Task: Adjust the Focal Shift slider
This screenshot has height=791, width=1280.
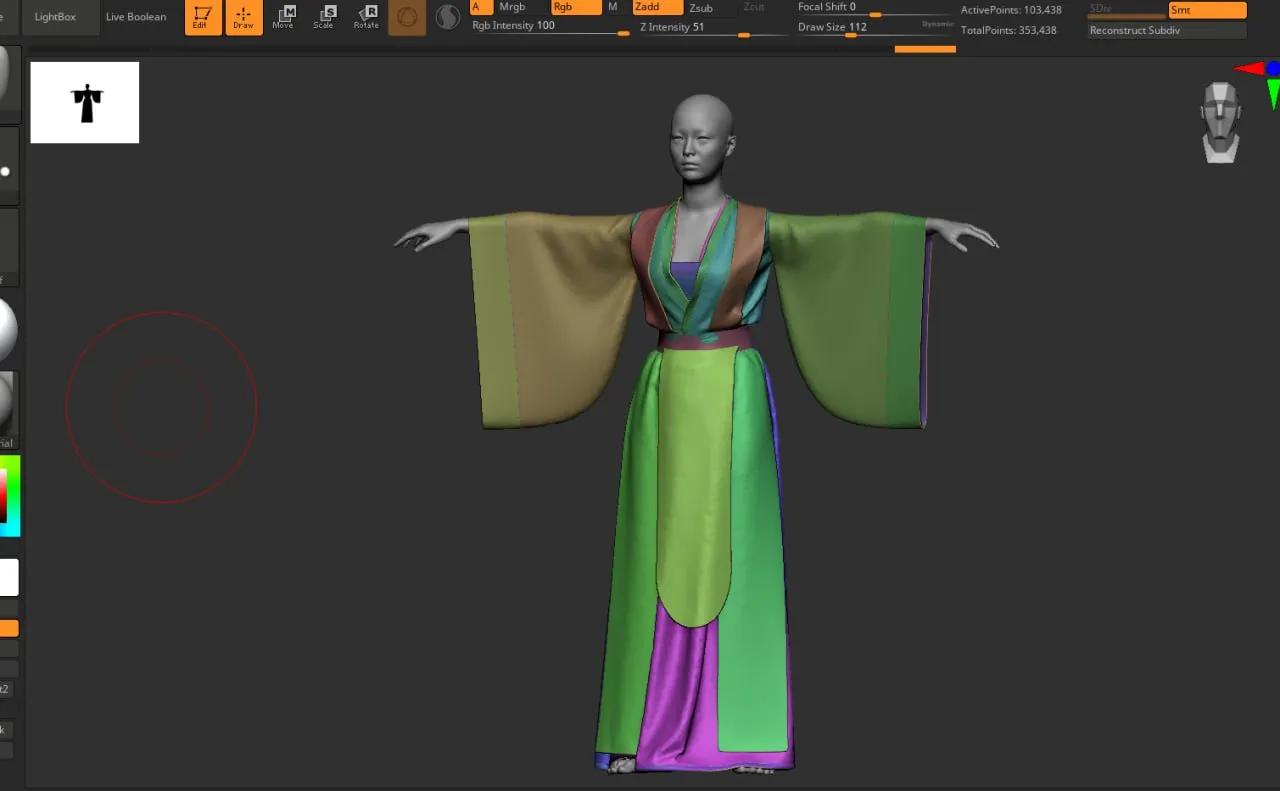Action: click(x=874, y=8)
